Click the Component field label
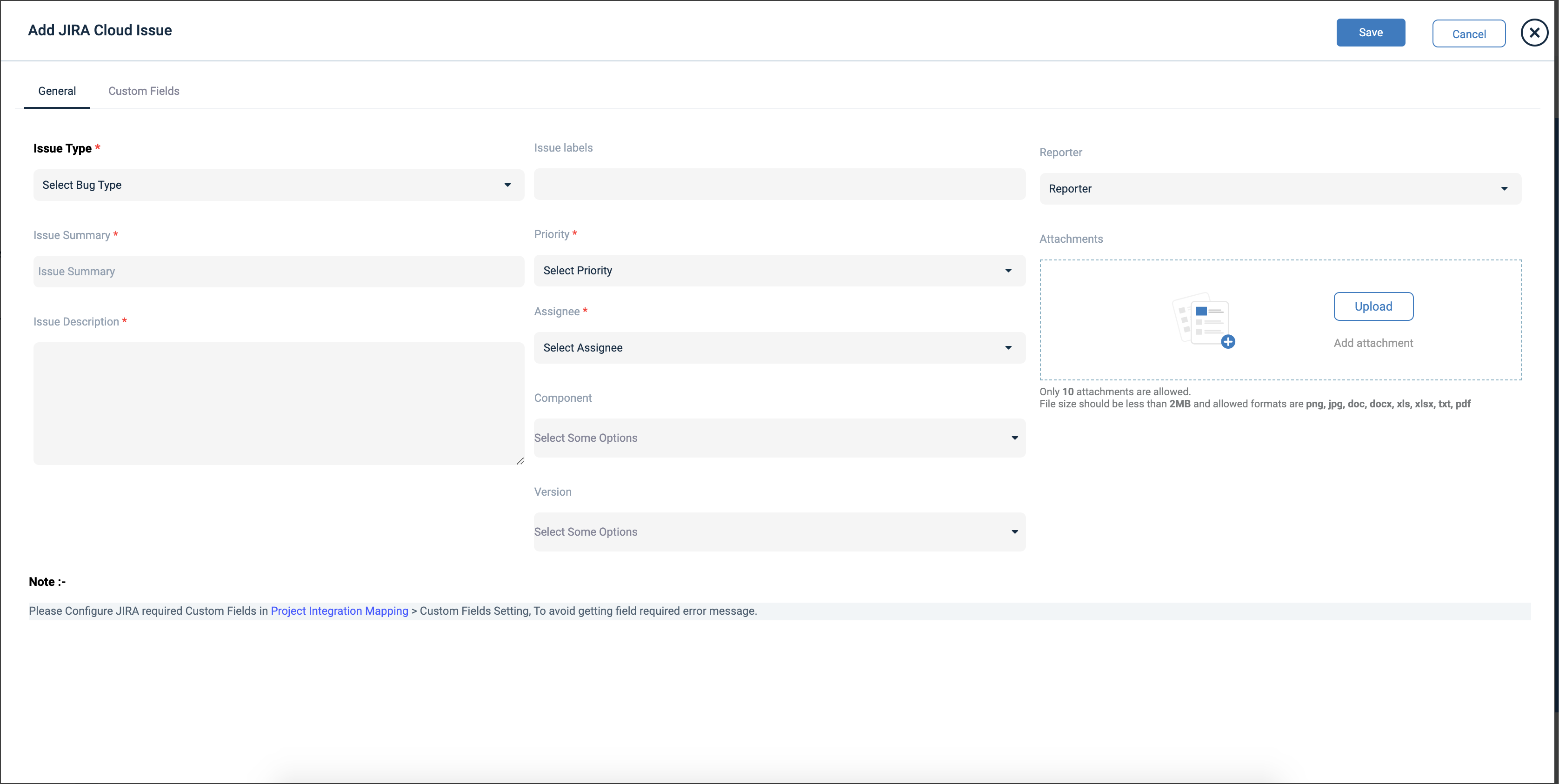This screenshot has width=1559, height=784. pos(563,398)
